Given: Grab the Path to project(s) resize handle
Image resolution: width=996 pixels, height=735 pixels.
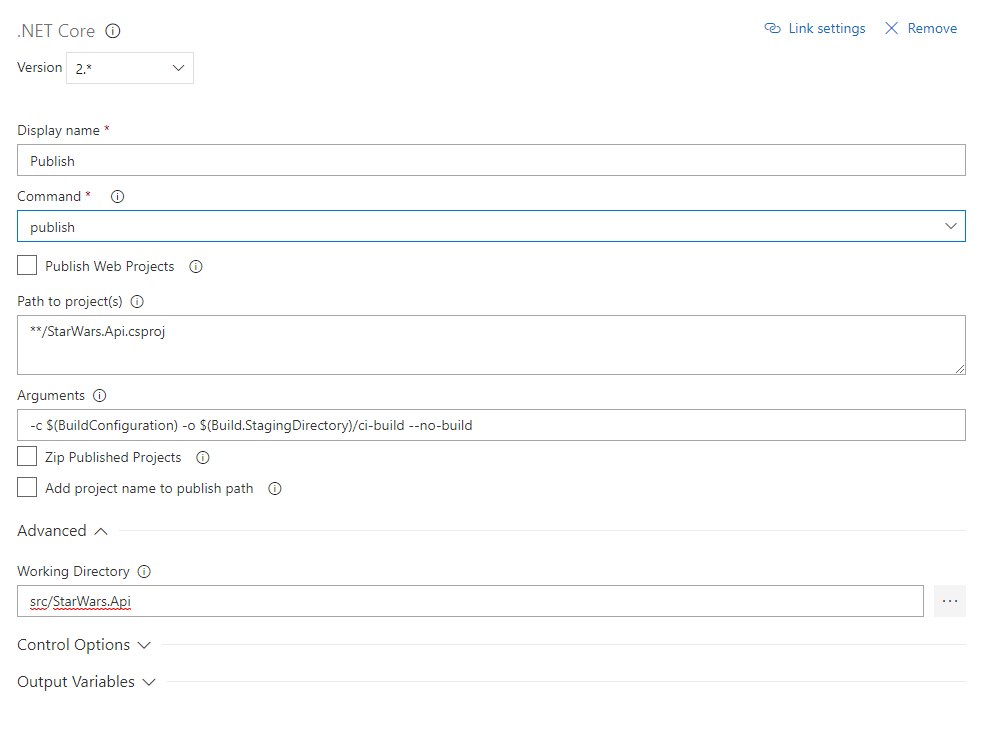Looking at the screenshot, I should coord(960,368).
